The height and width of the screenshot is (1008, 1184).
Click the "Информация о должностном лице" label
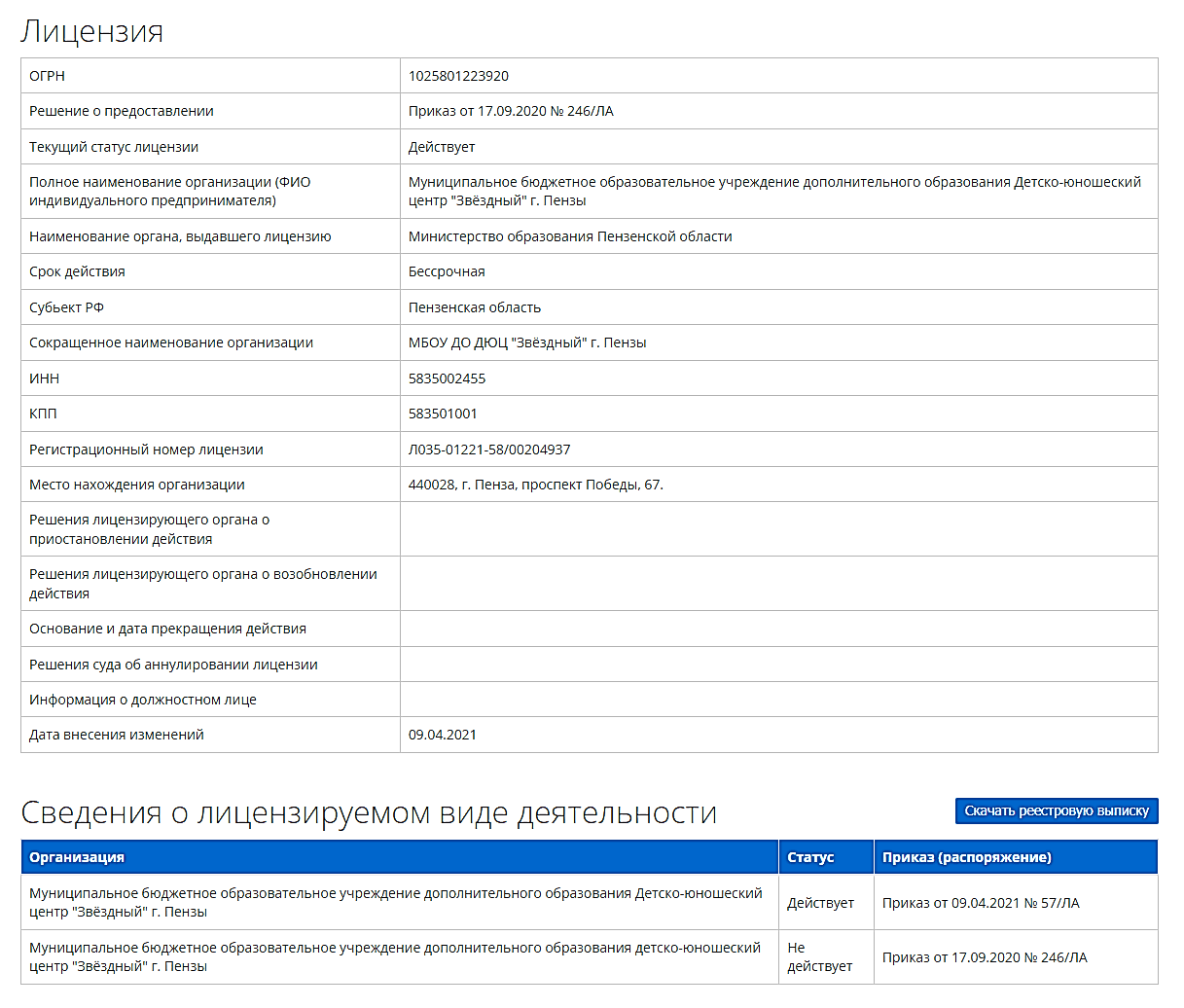[x=143, y=700]
